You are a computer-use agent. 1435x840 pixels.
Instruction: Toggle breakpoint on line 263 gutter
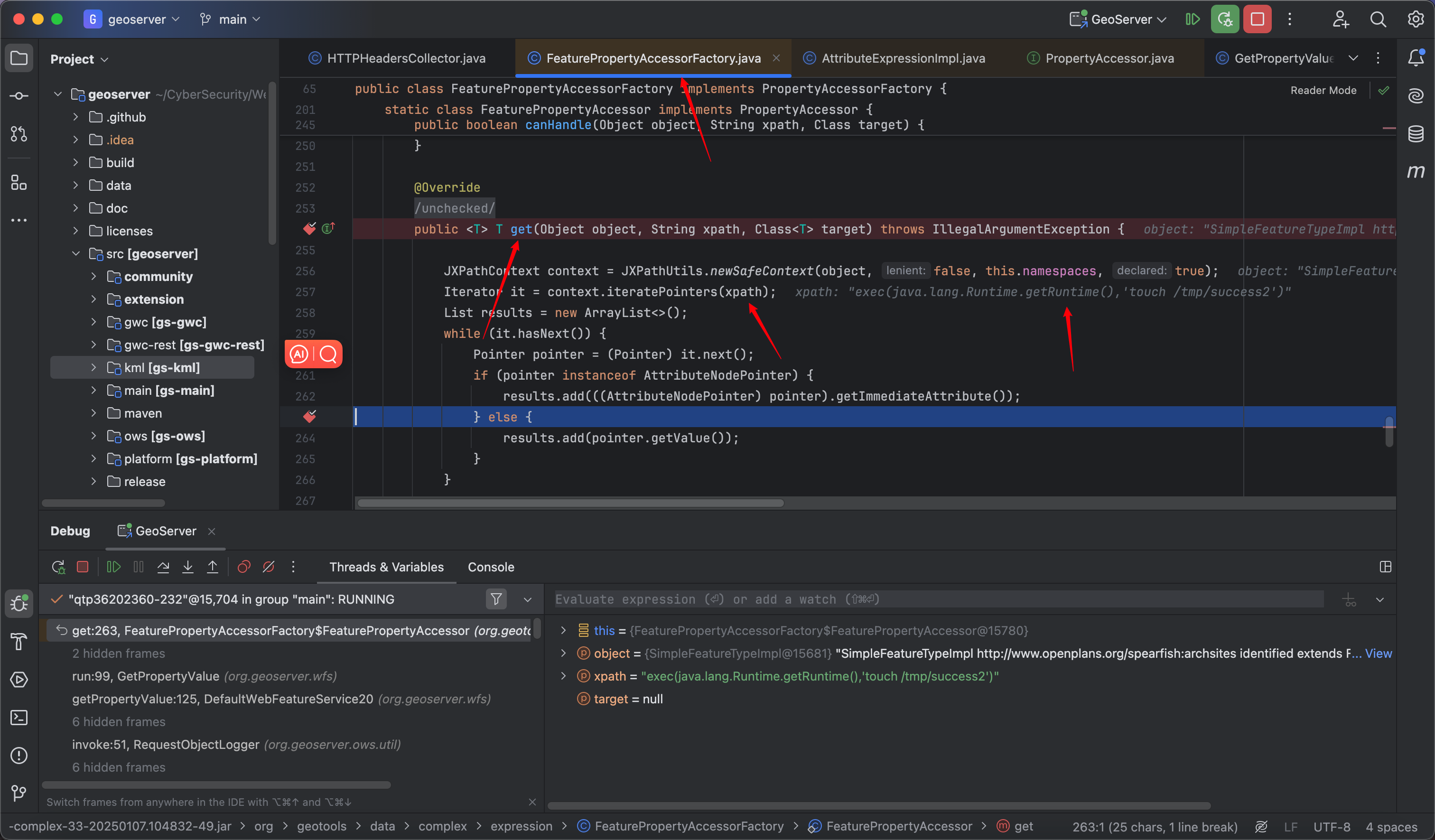[x=309, y=417]
